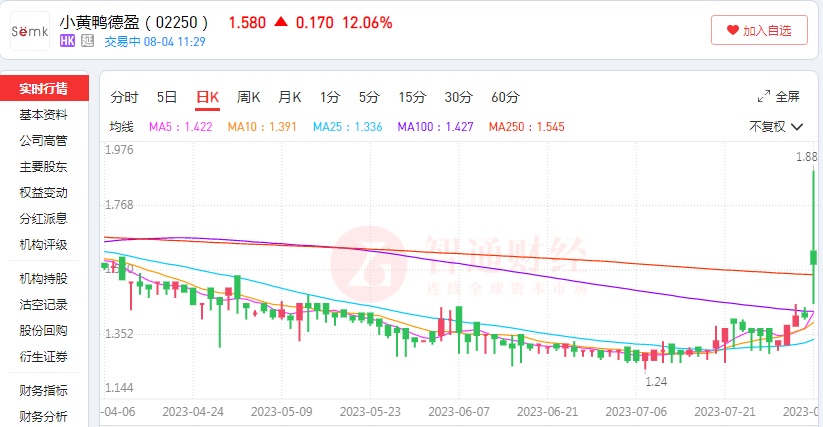Open 主要股东 in sidebar
This screenshot has width=823, height=427.
pos(44,167)
